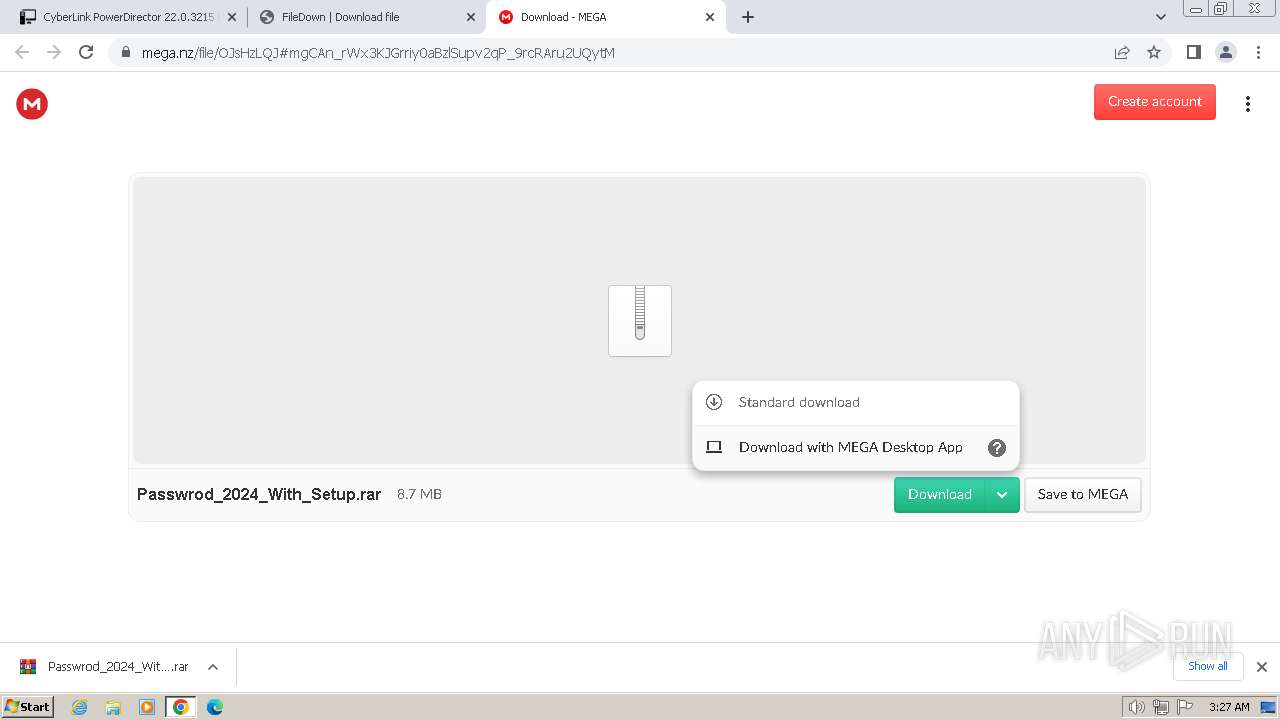Viewport: 1280px width, 720px height.
Task: Open the Chrome three-dot menu
Action: pos(1258,52)
